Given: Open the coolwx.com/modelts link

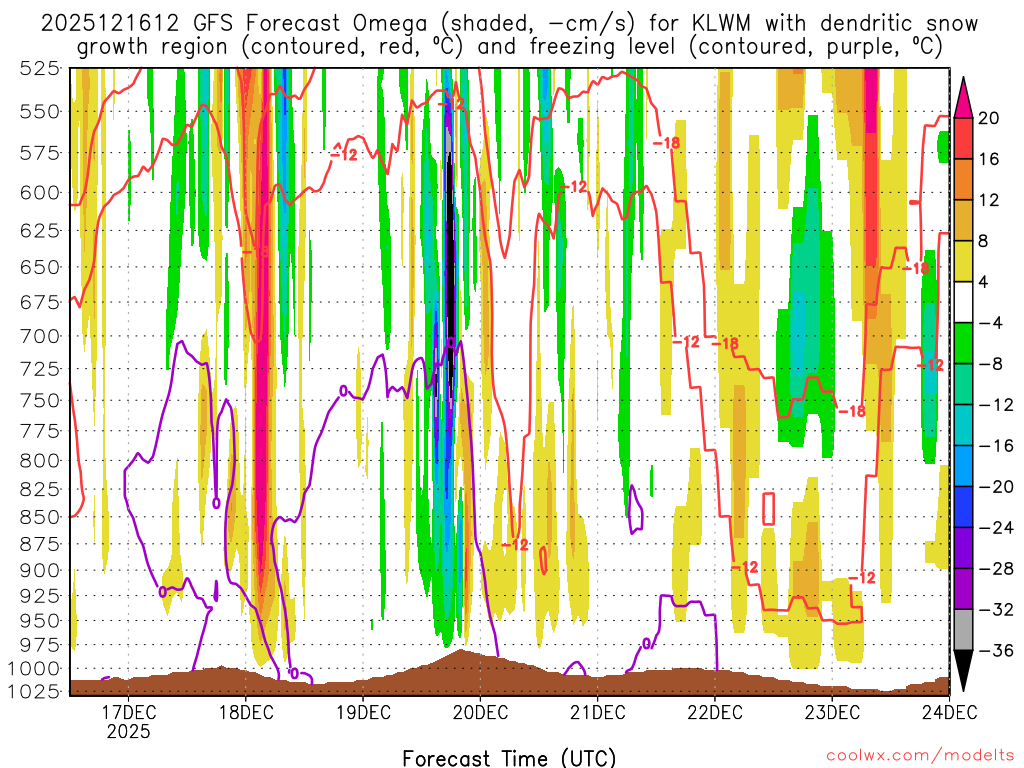Looking at the screenshot, I should (x=920, y=756).
